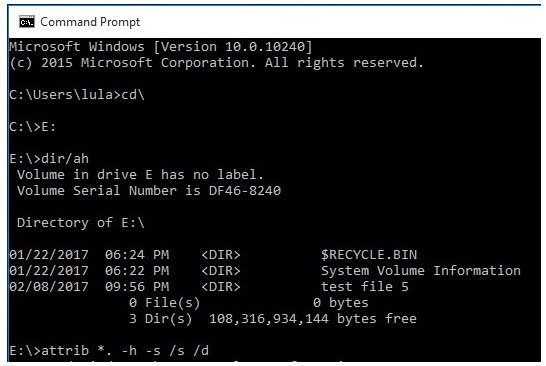Click the Volume Serial Number DF46-8240 line
The height and width of the screenshot is (366, 546).
[x=149, y=190]
